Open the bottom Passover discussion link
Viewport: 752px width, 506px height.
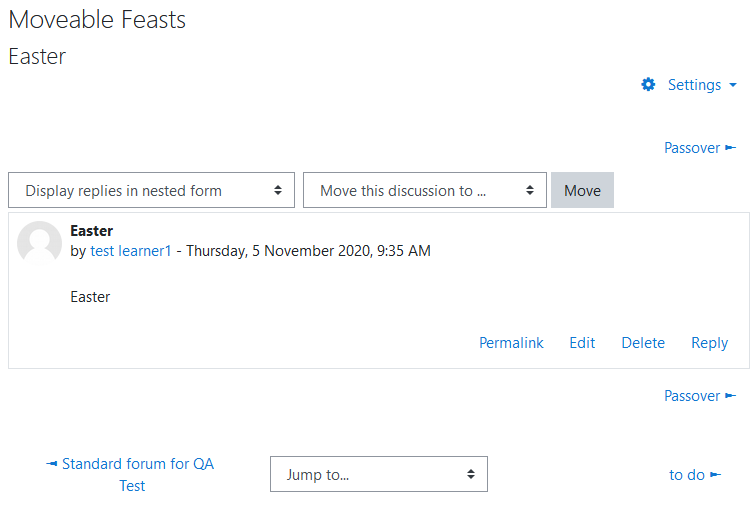692,396
